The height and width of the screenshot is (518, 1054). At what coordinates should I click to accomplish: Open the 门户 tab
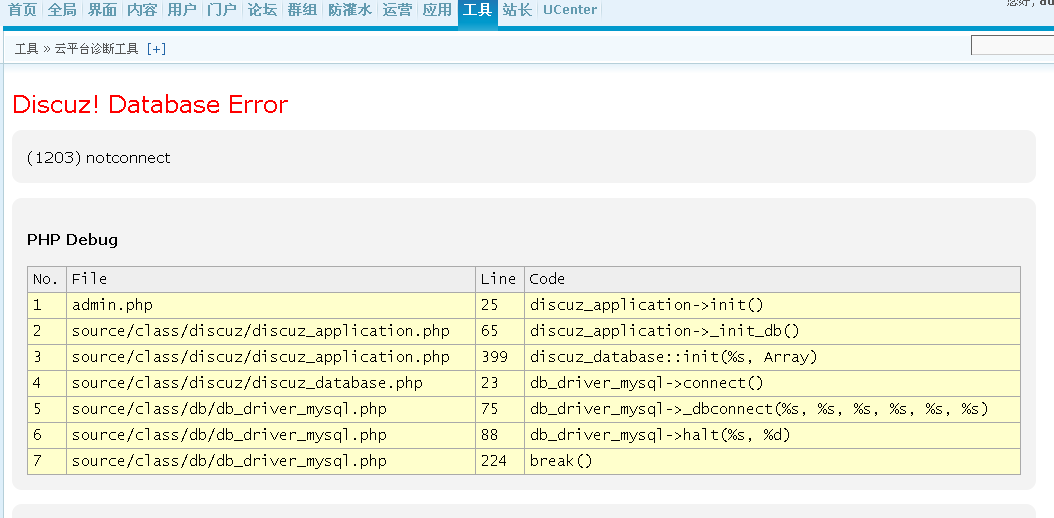point(222,10)
